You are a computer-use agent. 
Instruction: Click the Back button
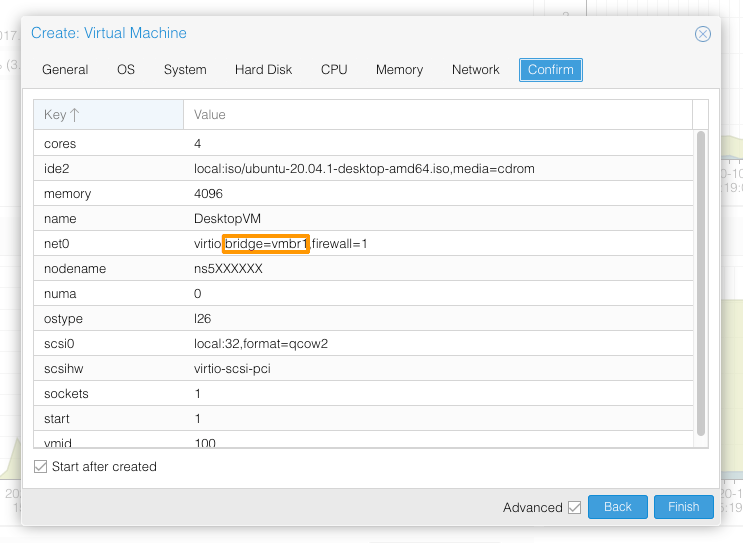617,507
